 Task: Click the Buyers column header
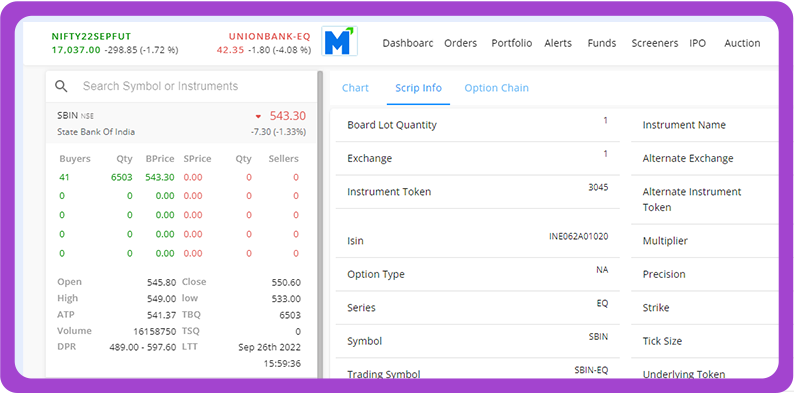click(x=75, y=159)
